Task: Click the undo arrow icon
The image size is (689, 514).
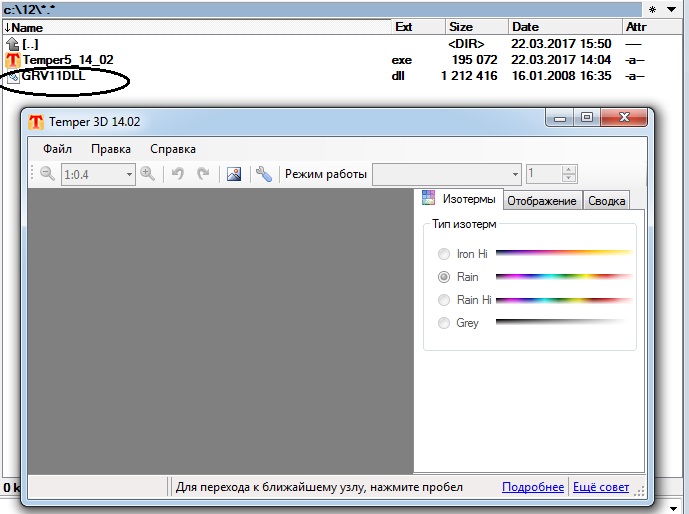Action: pos(178,174)
